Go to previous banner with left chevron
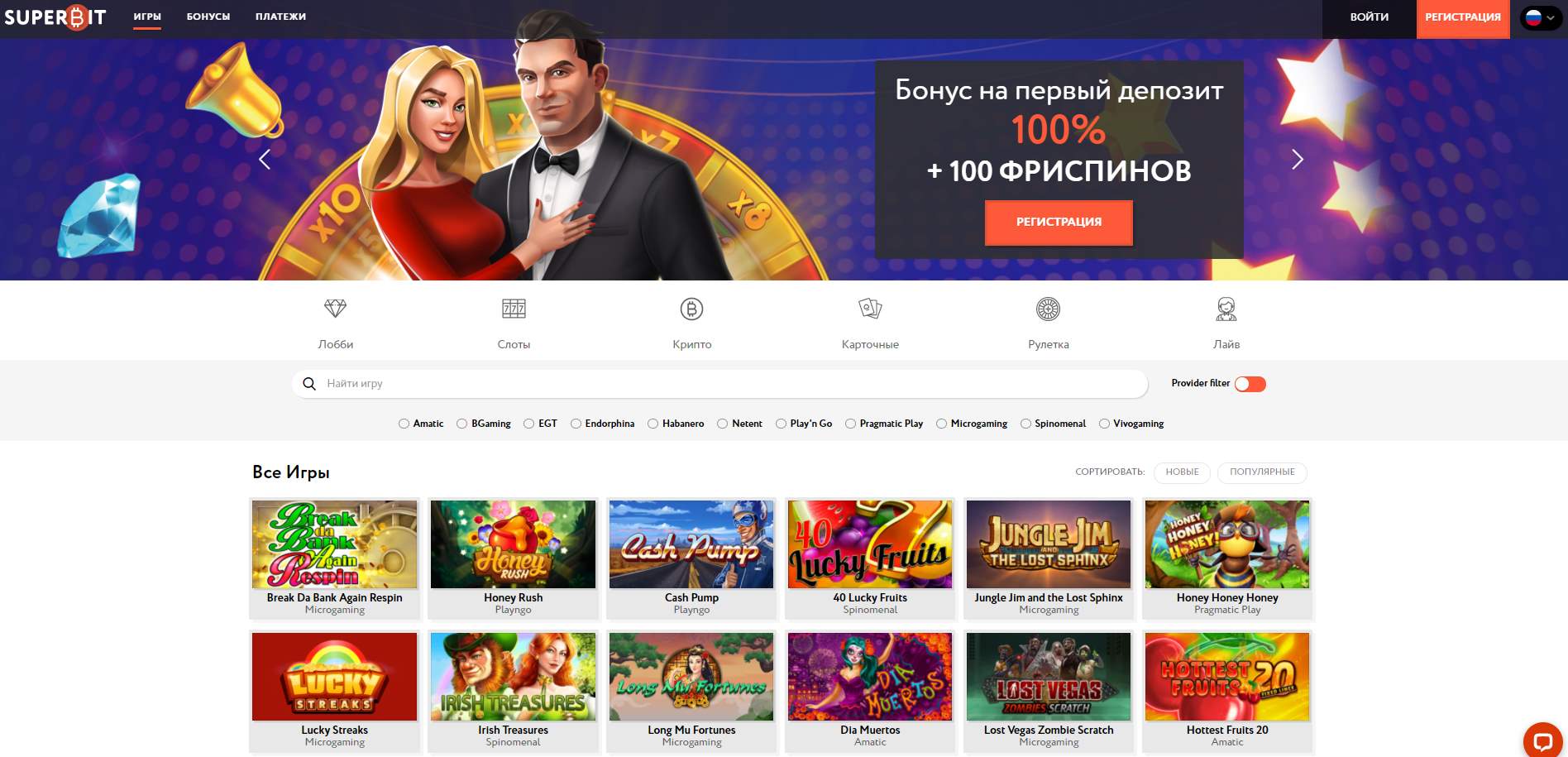Image resolution: width=1568 pixels, height=757 pixels. pyautogui.click(x=265, y=160)
